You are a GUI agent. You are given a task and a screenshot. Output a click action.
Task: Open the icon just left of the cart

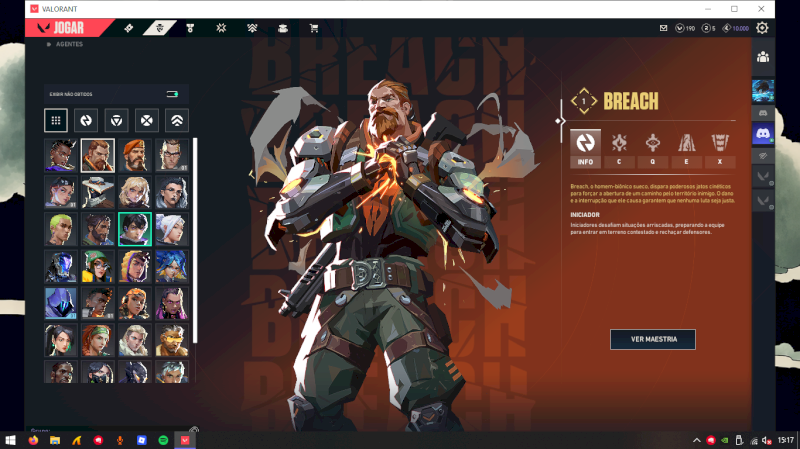[283, 28]
